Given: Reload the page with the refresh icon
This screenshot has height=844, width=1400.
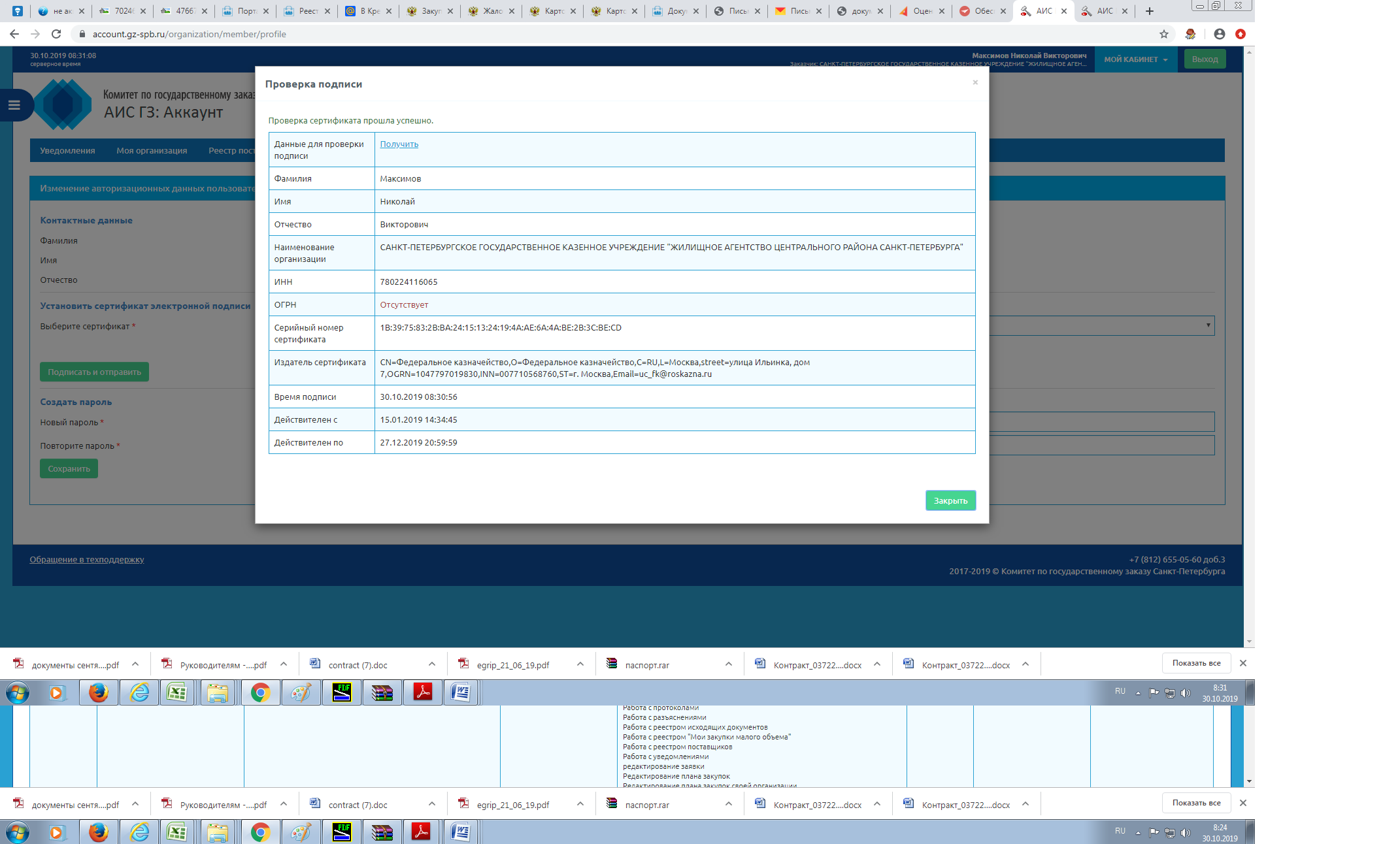Looking at the screenshot, I should [56, 34].
